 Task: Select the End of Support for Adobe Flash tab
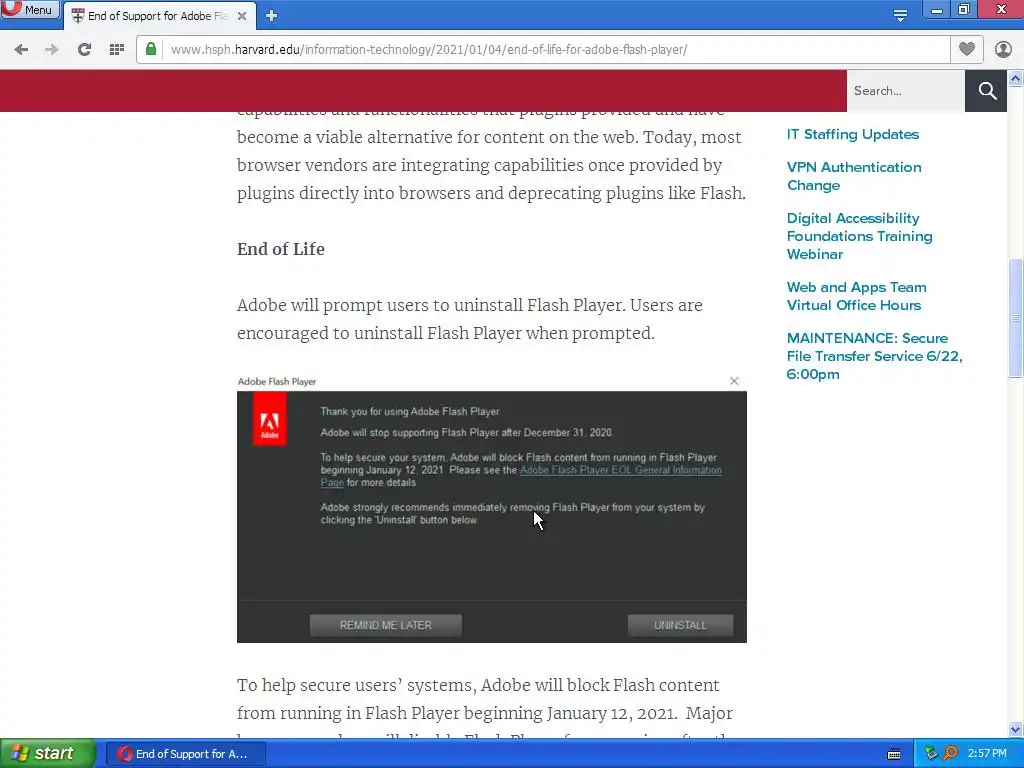159,16
